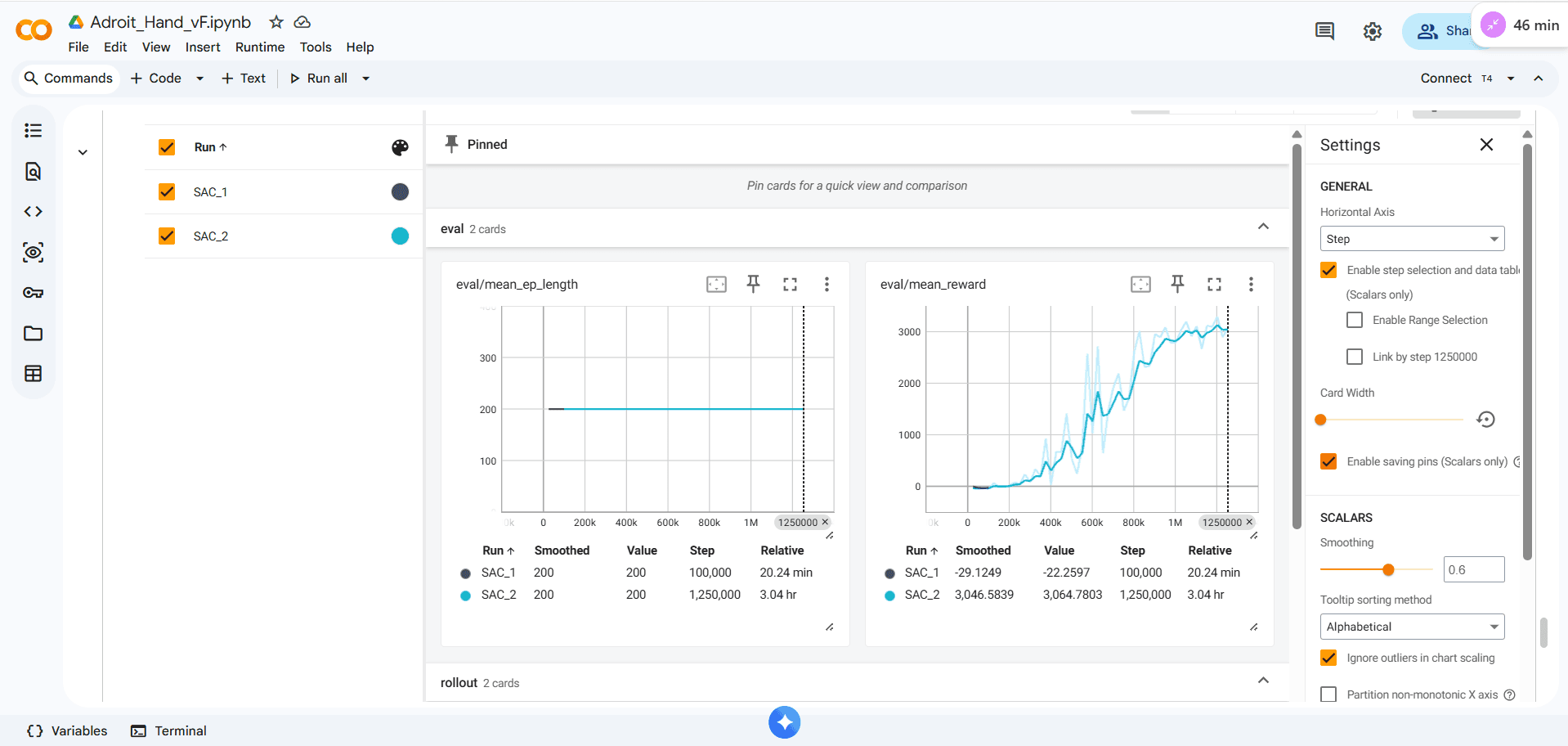
Task: Pin the eval/mean_ep_length card
Action: pos(753,284)
